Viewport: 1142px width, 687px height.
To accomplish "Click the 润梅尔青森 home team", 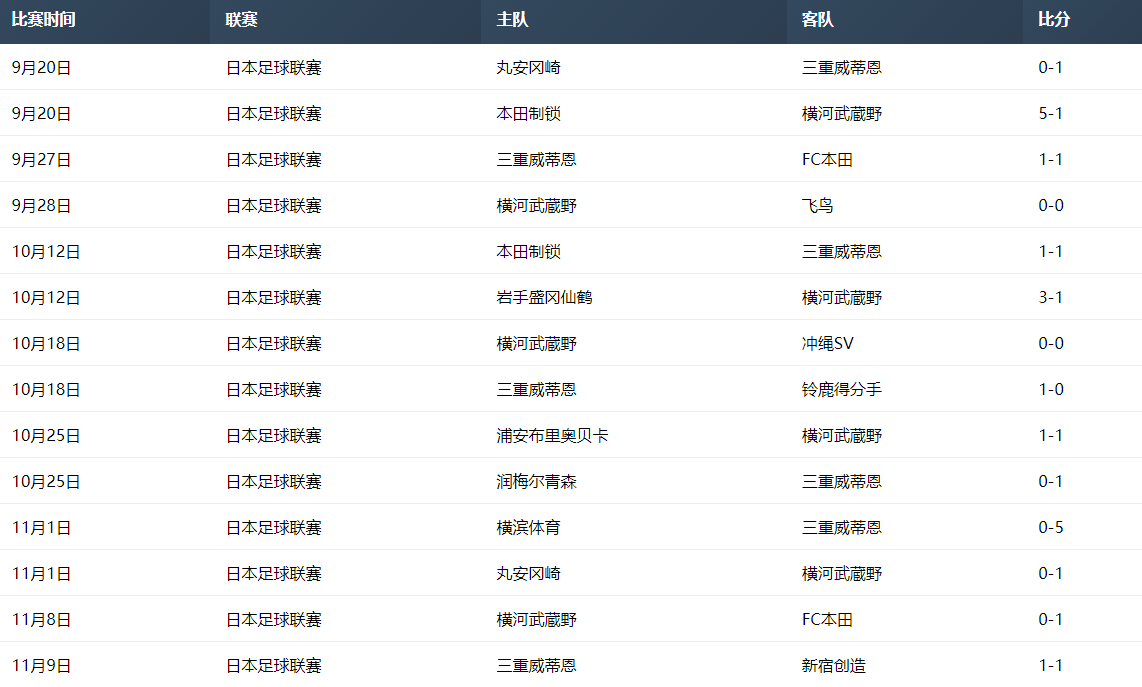I will [x=536, y=482].
